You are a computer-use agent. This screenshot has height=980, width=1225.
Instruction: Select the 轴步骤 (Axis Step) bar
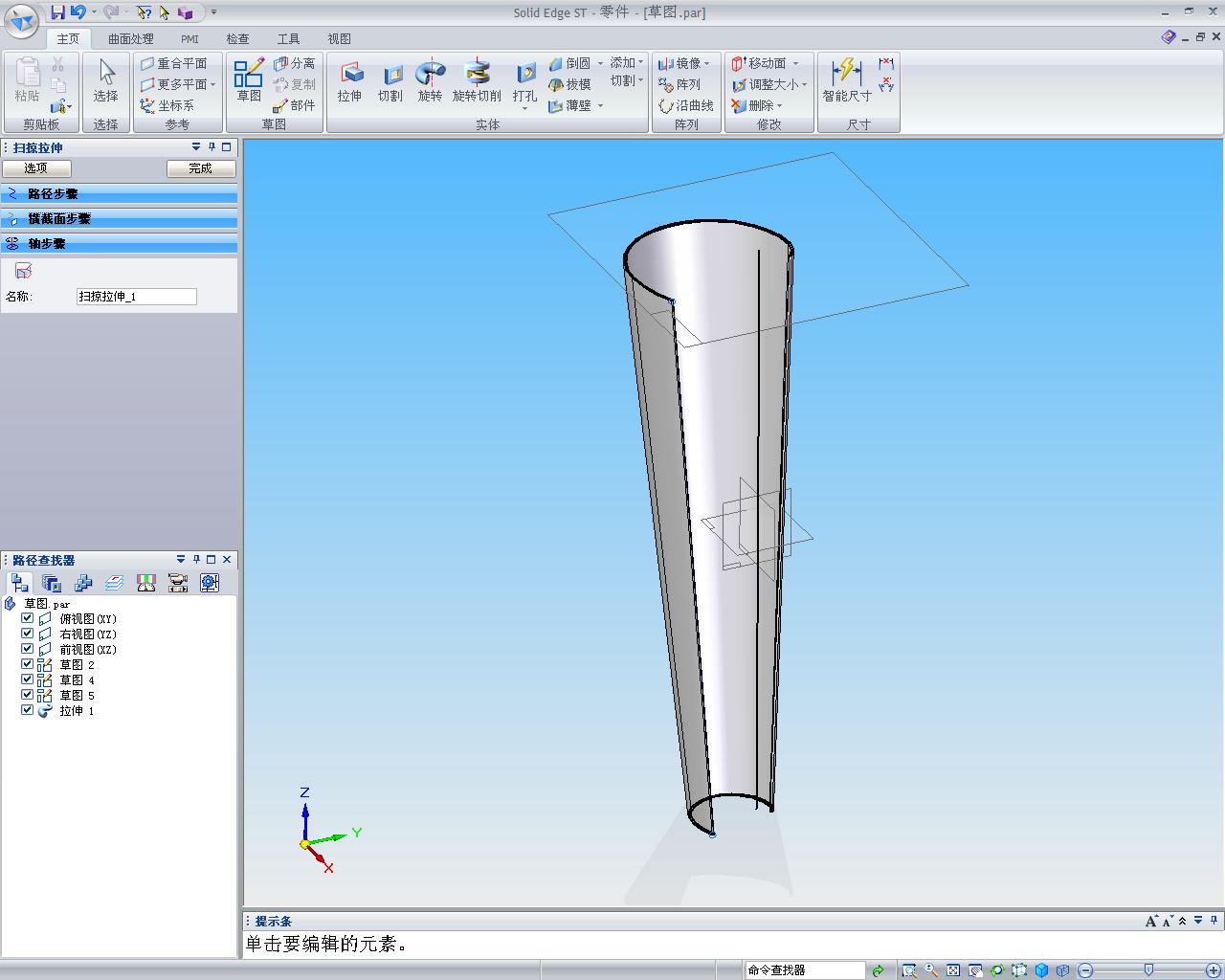click(x=120, y=244)
